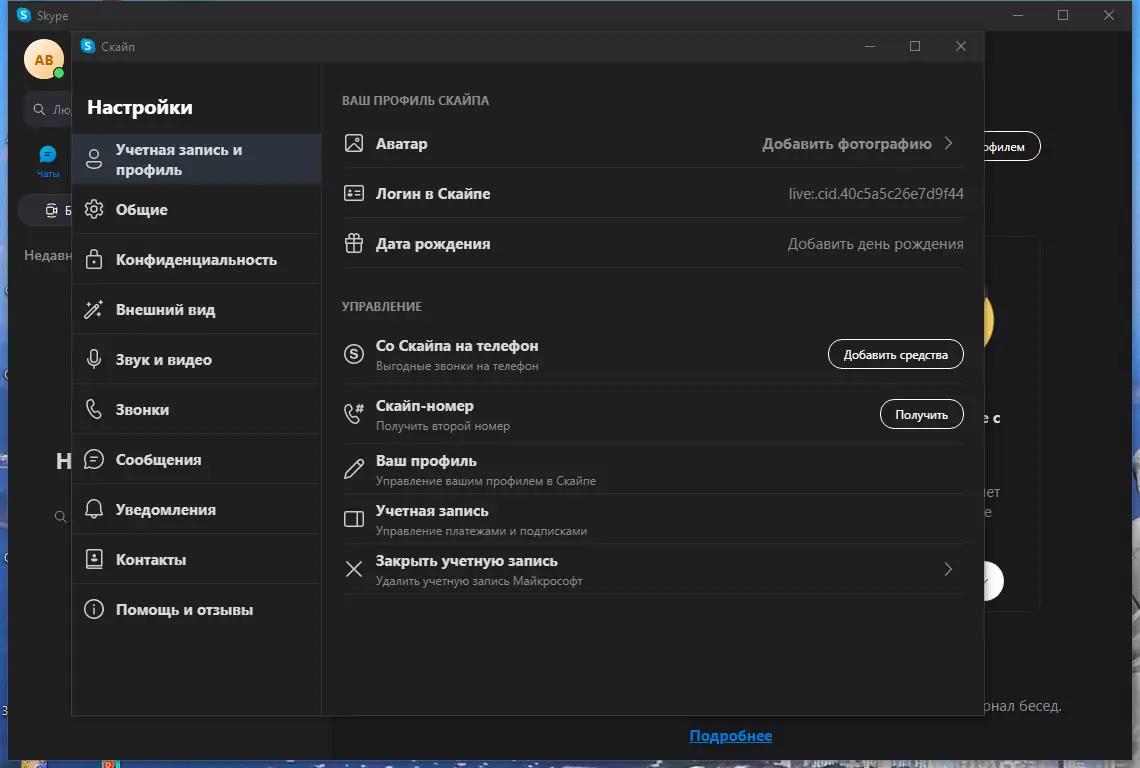
Task: Click the Добавить средства button
Action: click(x=895, y=353)
